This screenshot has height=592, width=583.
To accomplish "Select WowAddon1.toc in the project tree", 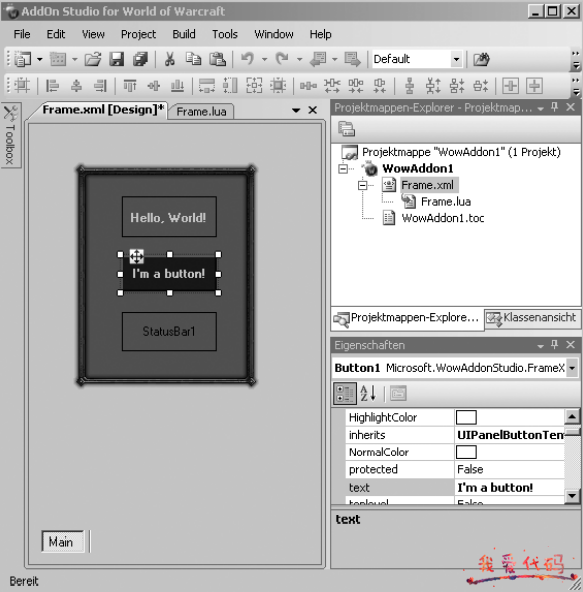I will tap(443, 218).
